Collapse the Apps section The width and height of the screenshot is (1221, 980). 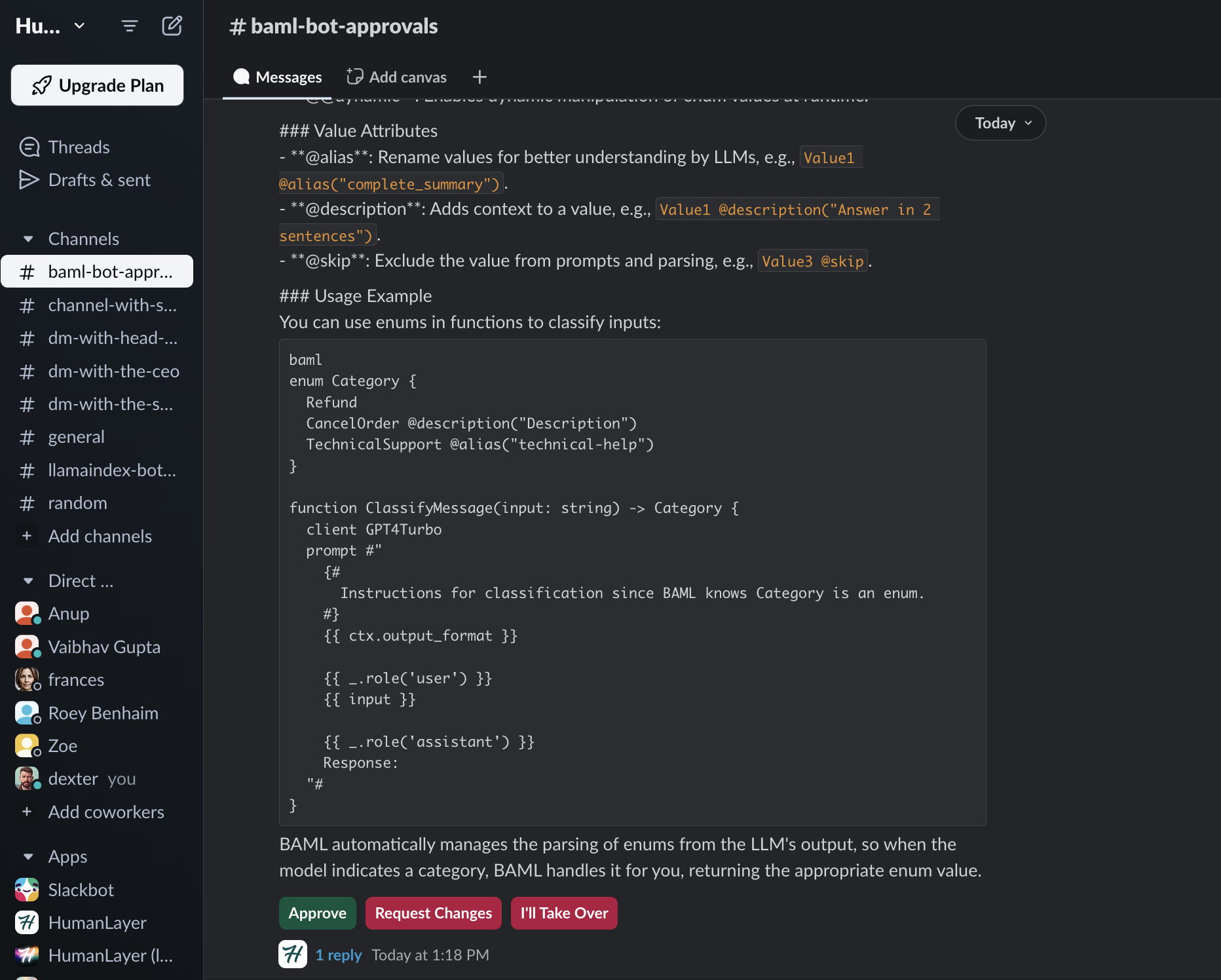coord(28,857)
